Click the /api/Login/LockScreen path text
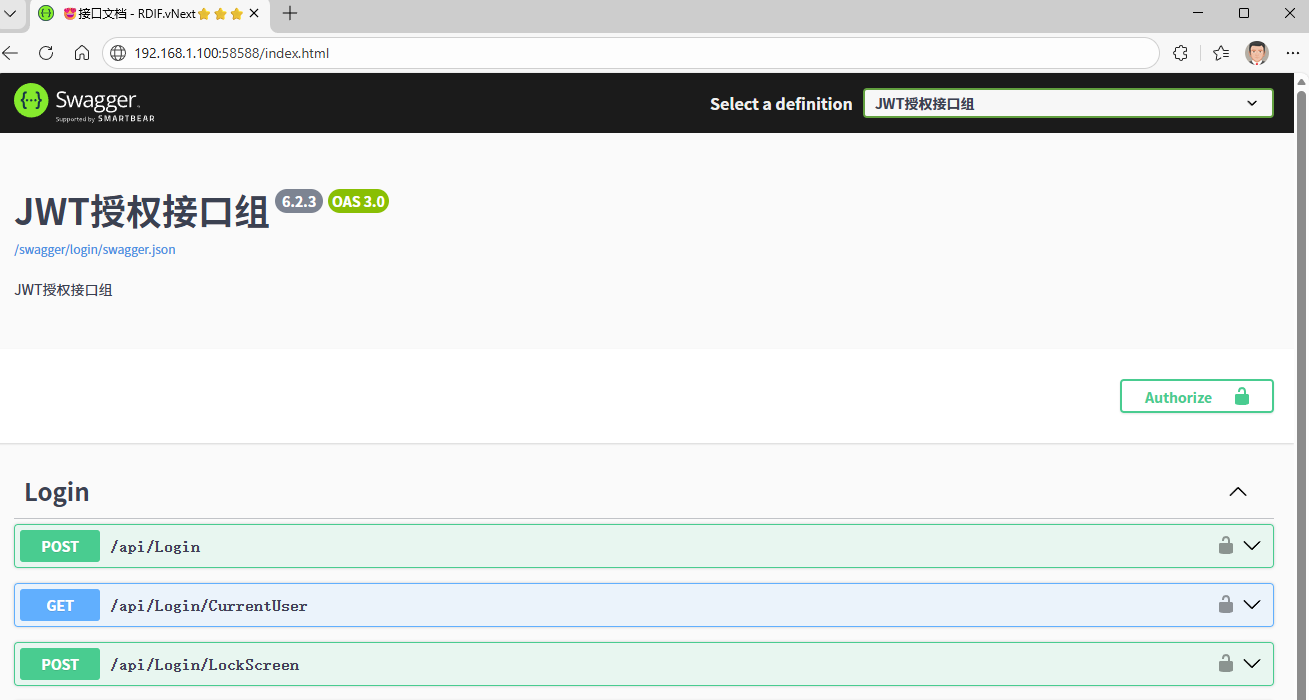1309x700 pixels. [x=205, y=665]
